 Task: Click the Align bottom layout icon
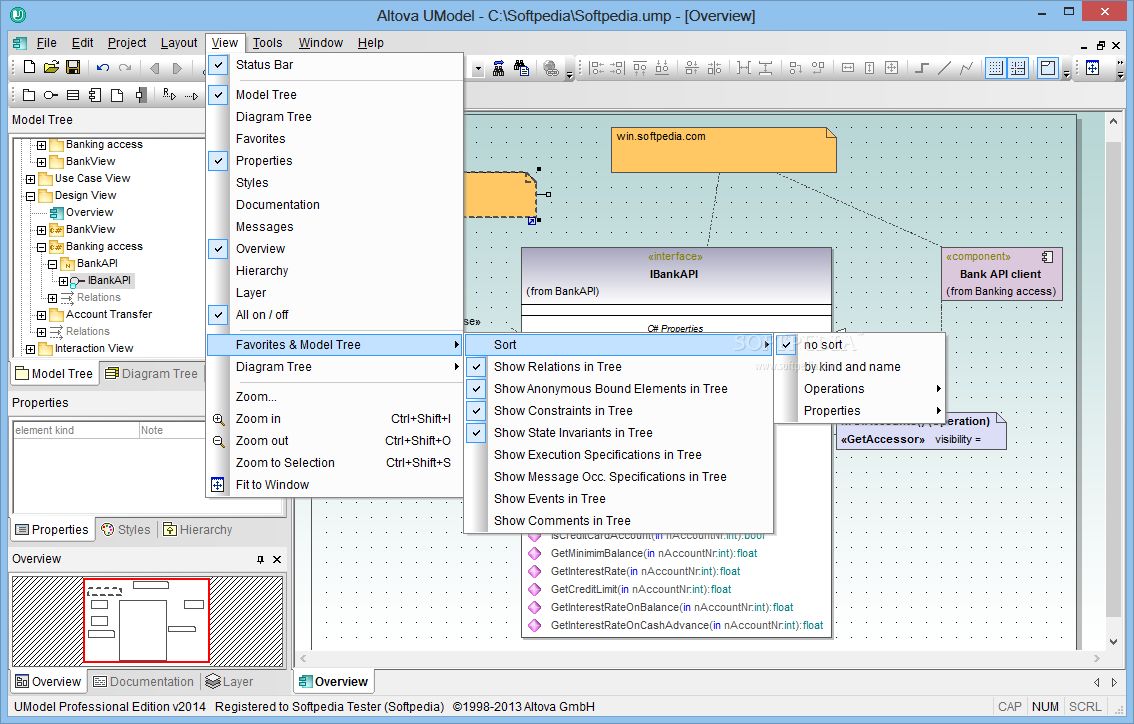pyautogui.click(x=662, y=68)
